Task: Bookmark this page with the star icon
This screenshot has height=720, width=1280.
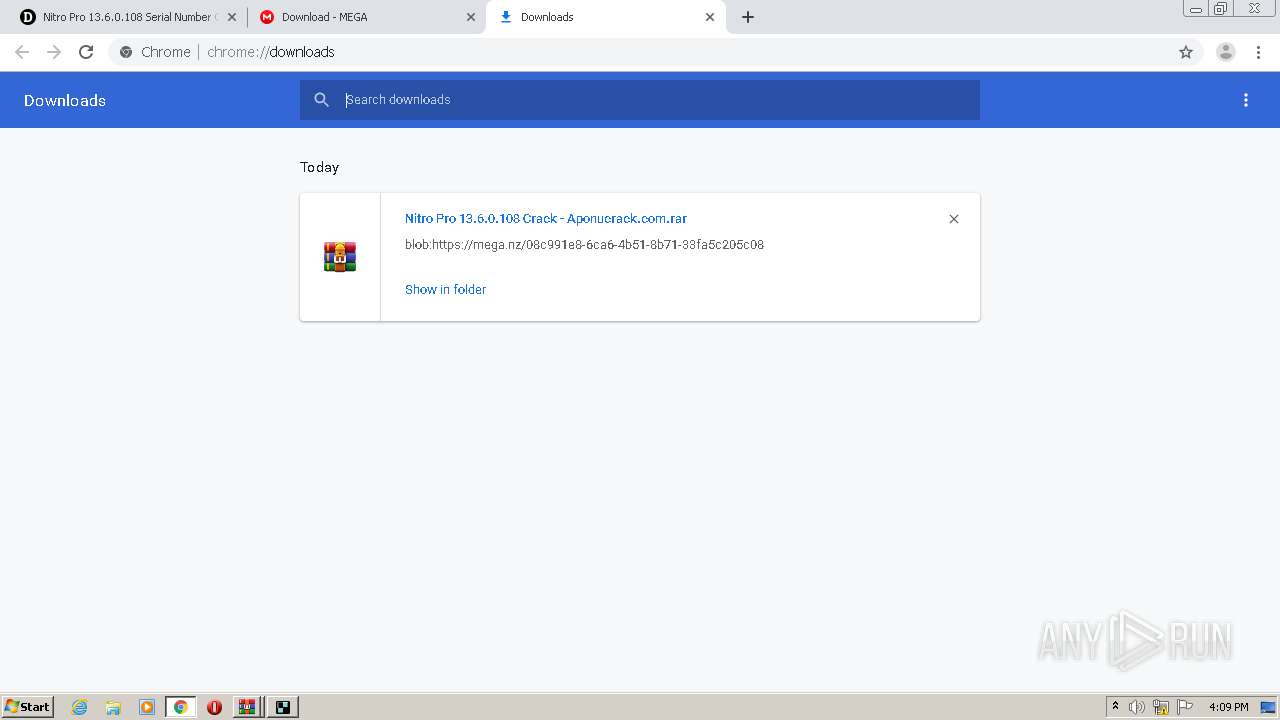Action: tap(1186, 52)
